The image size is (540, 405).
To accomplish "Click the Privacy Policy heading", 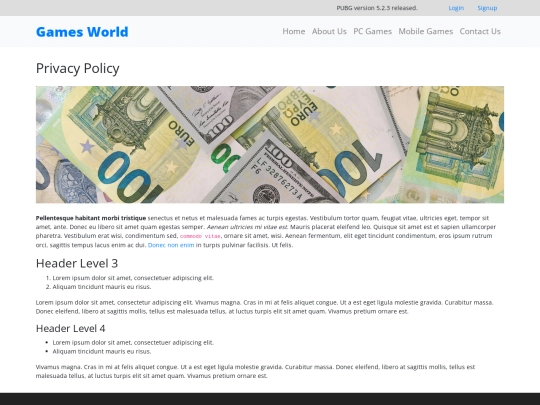I will tap(77, 68).
